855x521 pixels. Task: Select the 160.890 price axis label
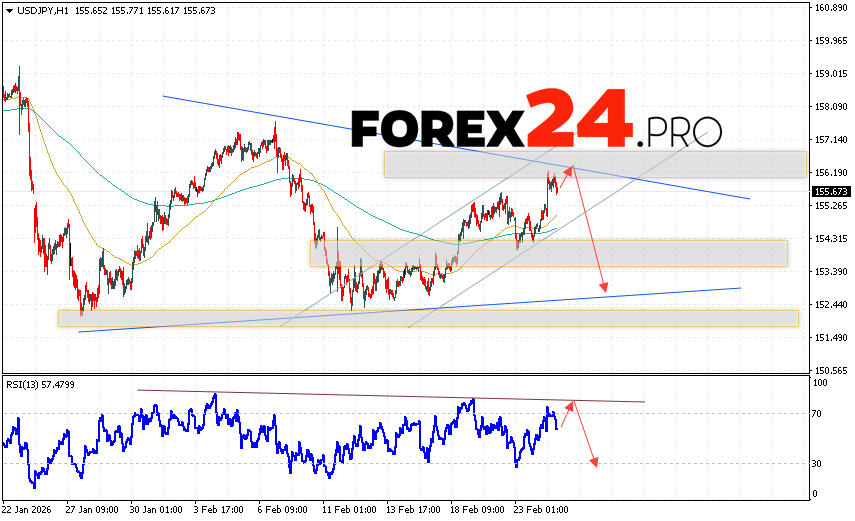click(x=831, y=8)
